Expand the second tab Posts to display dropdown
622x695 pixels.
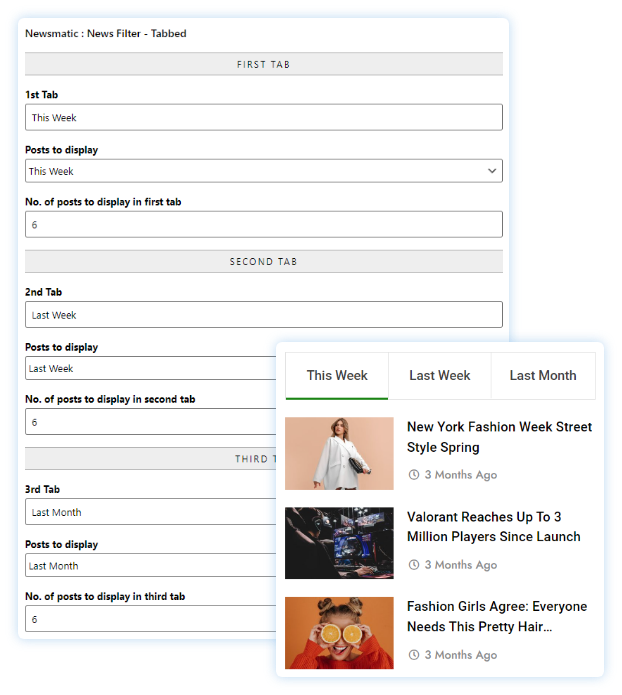click(x=150, y=368)
